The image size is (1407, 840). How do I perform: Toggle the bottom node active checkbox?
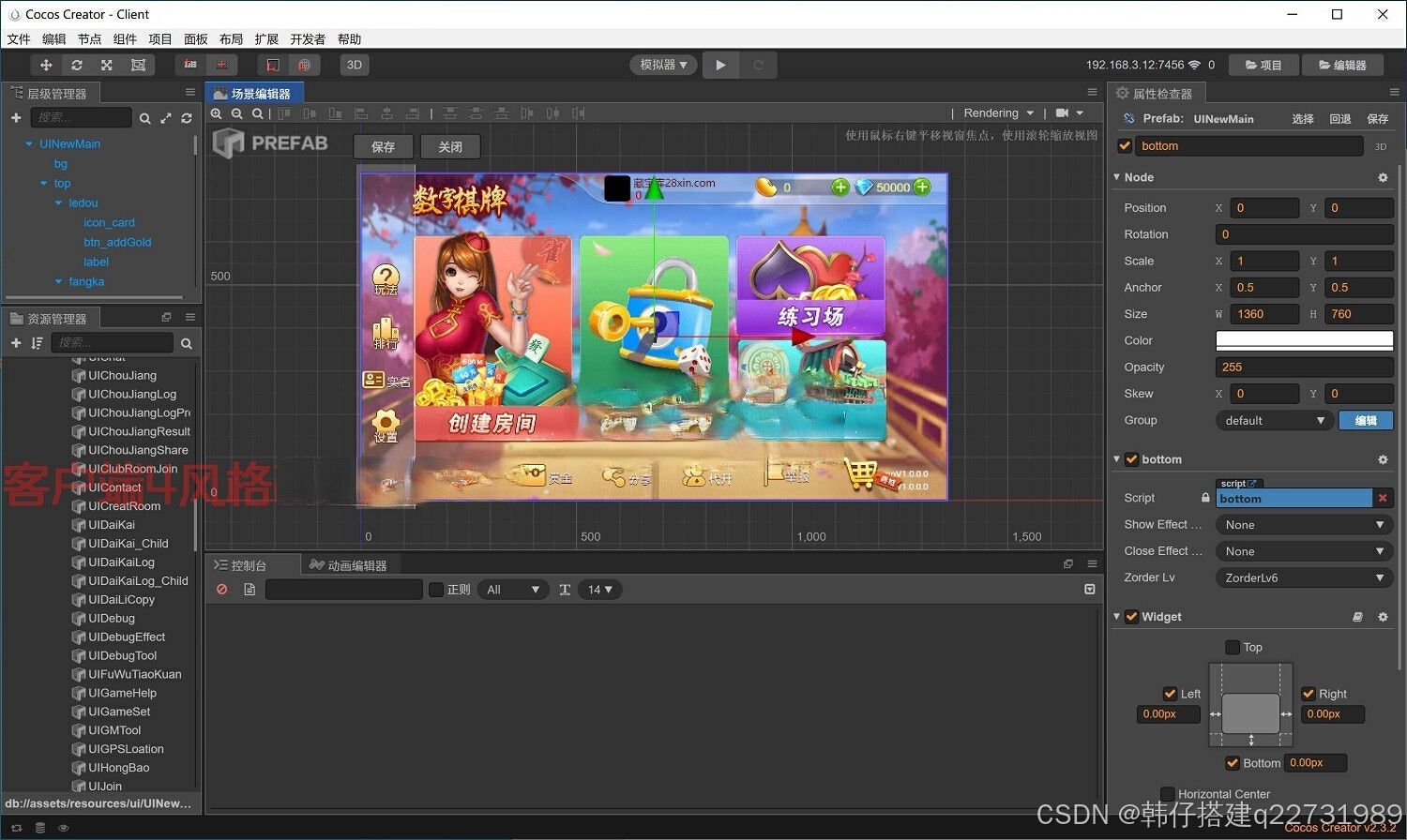point(1125,146)
